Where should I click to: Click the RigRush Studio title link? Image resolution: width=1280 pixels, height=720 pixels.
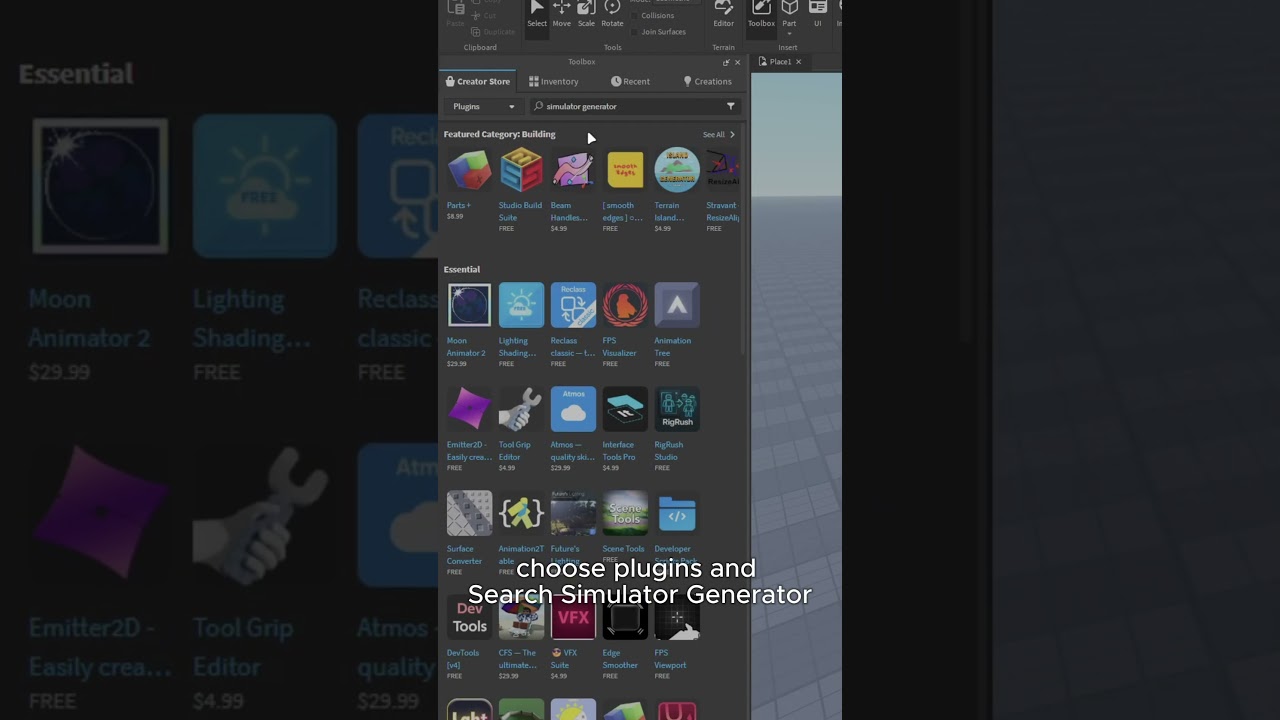[669, 451]
